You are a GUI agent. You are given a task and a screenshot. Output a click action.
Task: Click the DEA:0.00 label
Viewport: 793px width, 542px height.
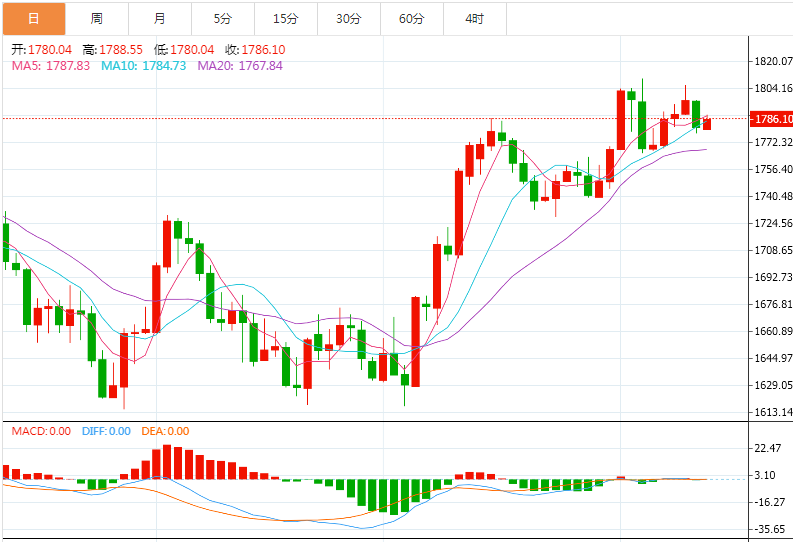tap(165, 431)
